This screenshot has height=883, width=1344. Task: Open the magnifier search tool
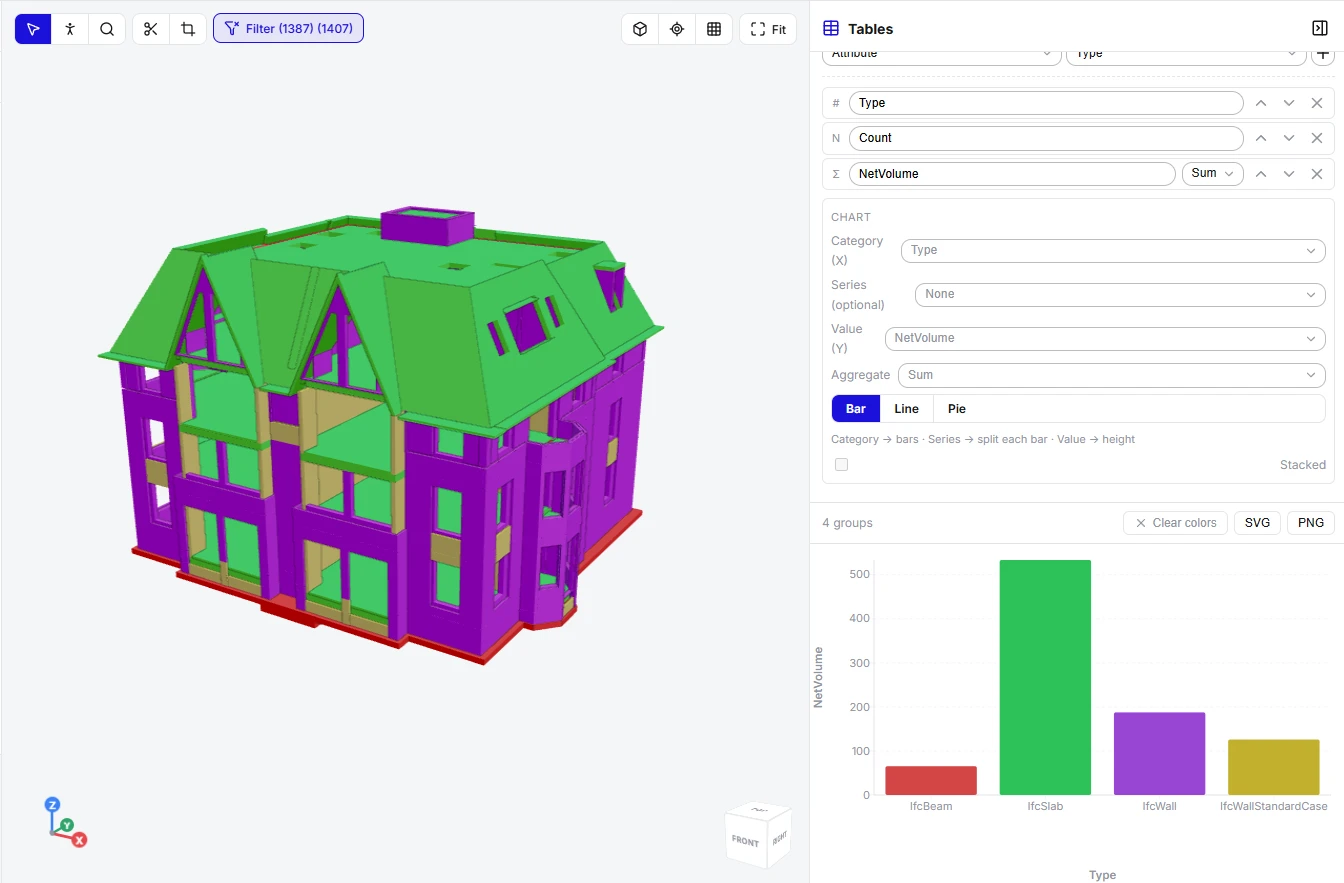(107, 29)
